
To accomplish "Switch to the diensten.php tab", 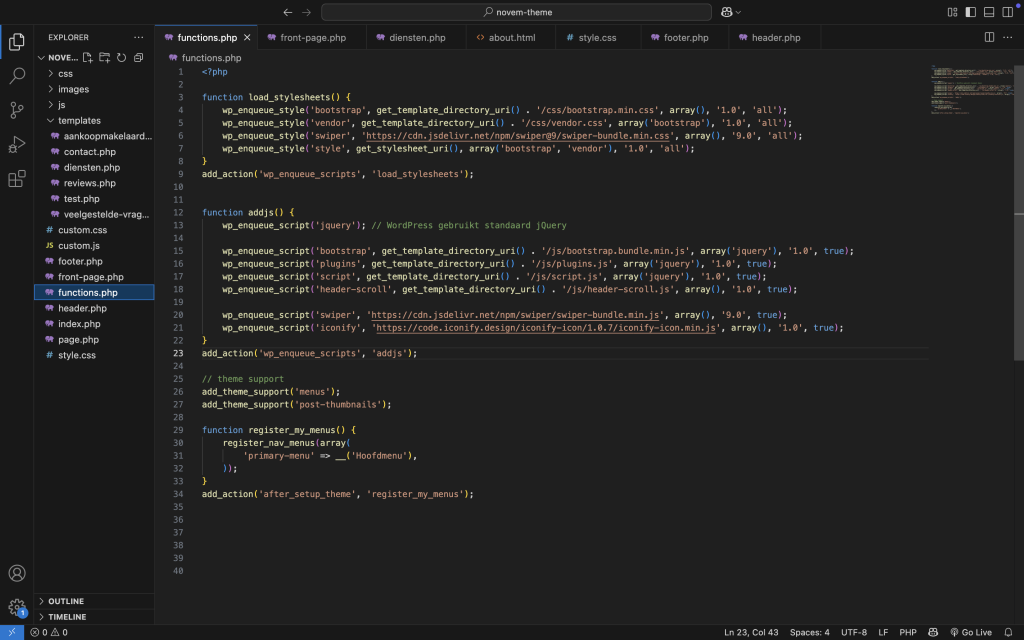I will point(417,38).
